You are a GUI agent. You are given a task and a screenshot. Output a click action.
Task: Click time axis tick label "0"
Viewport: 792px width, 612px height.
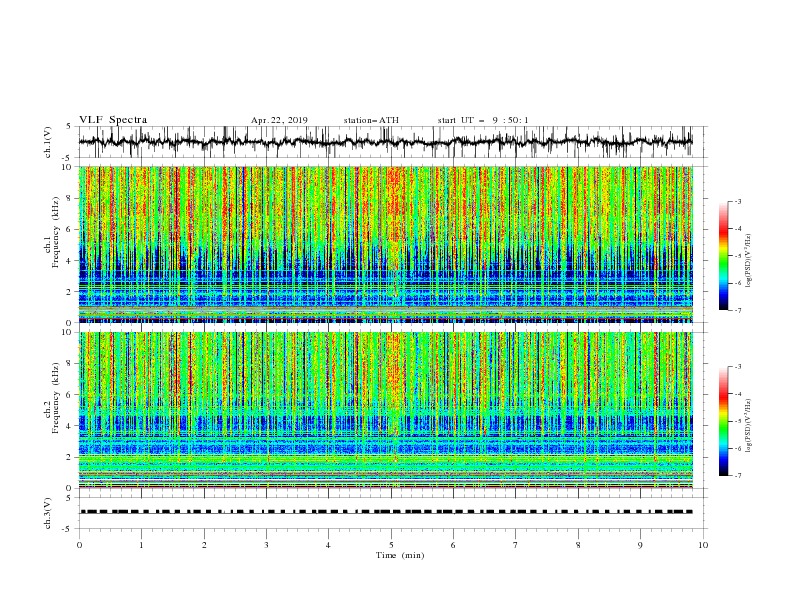[x=79, y=545]
